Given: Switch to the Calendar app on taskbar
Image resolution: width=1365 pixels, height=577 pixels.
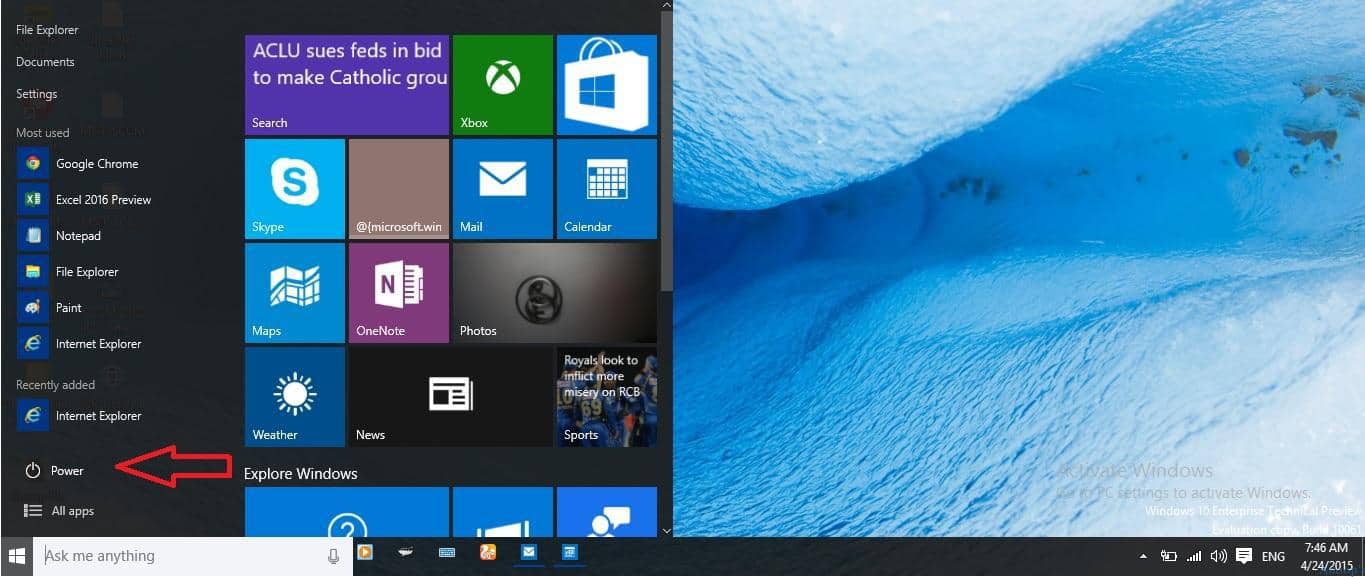Looking at the screenshot, I should (x=569, y=552).
